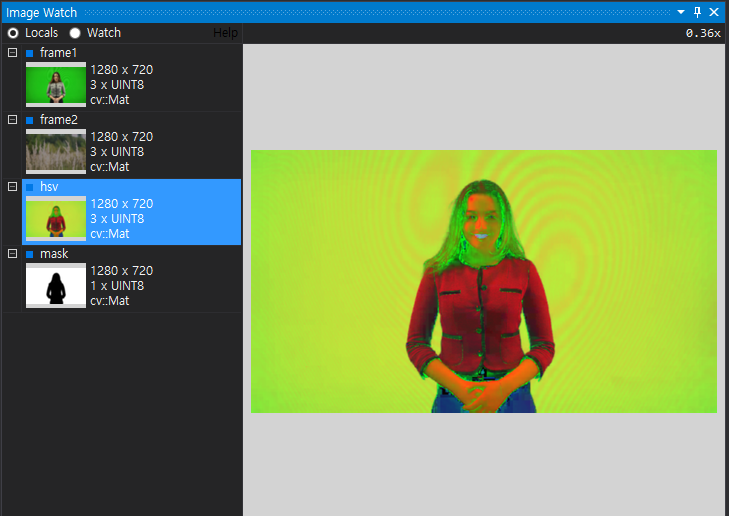Click the blue square icon beside frame2
The width and height of the screenshot is (729, 516).
pyautogui.click(x=30, y=120)
